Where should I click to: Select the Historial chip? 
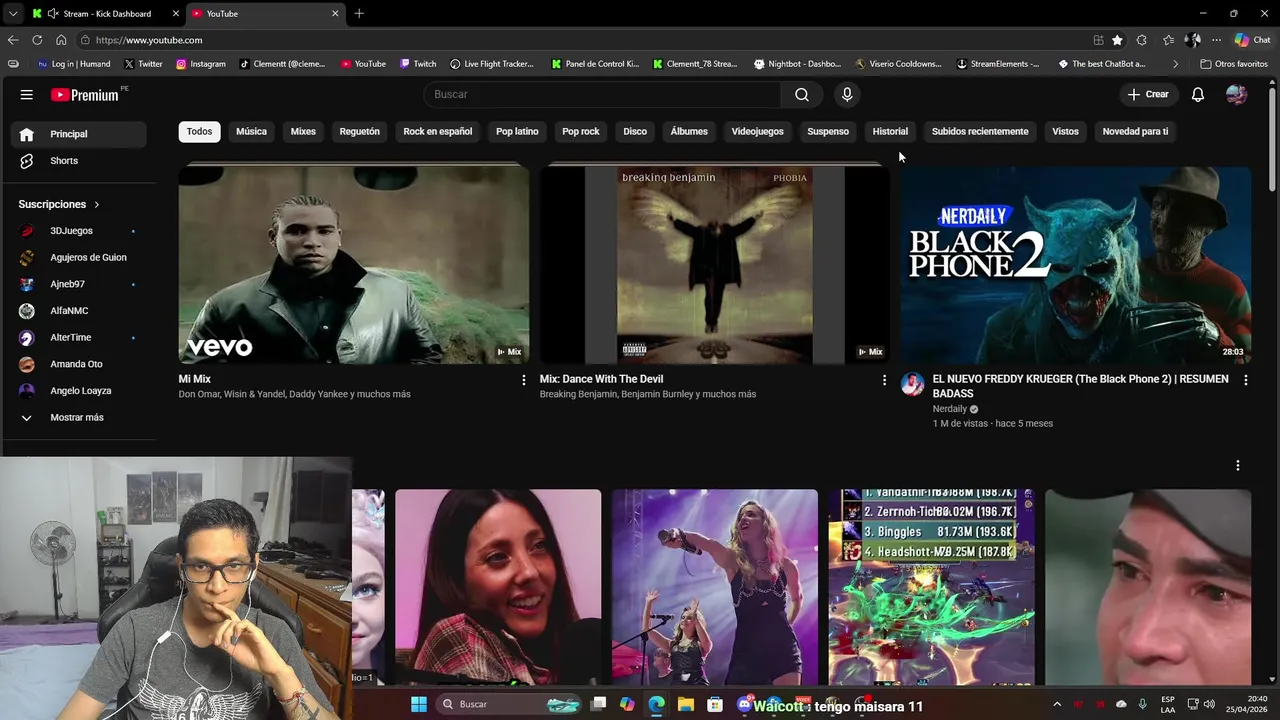[890, 131]
